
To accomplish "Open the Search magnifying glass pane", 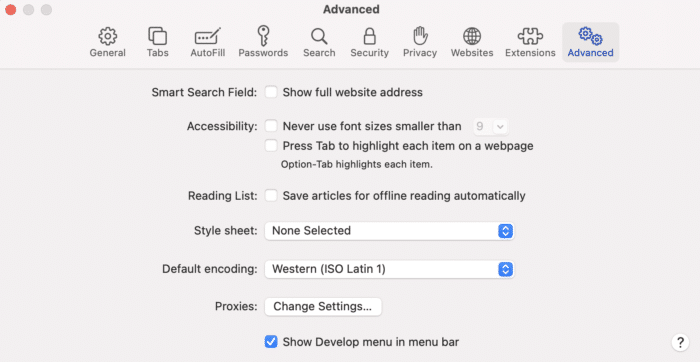I will 319,36.
